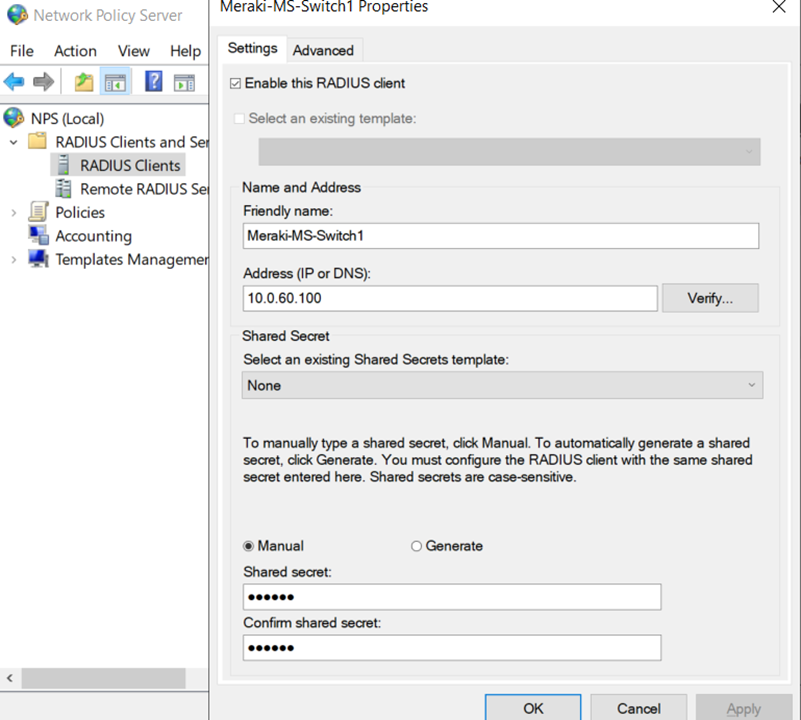The width and height of the screenshot is (801, 720).
Task: Switch to the Settings tab
Action: pos(252,49)
